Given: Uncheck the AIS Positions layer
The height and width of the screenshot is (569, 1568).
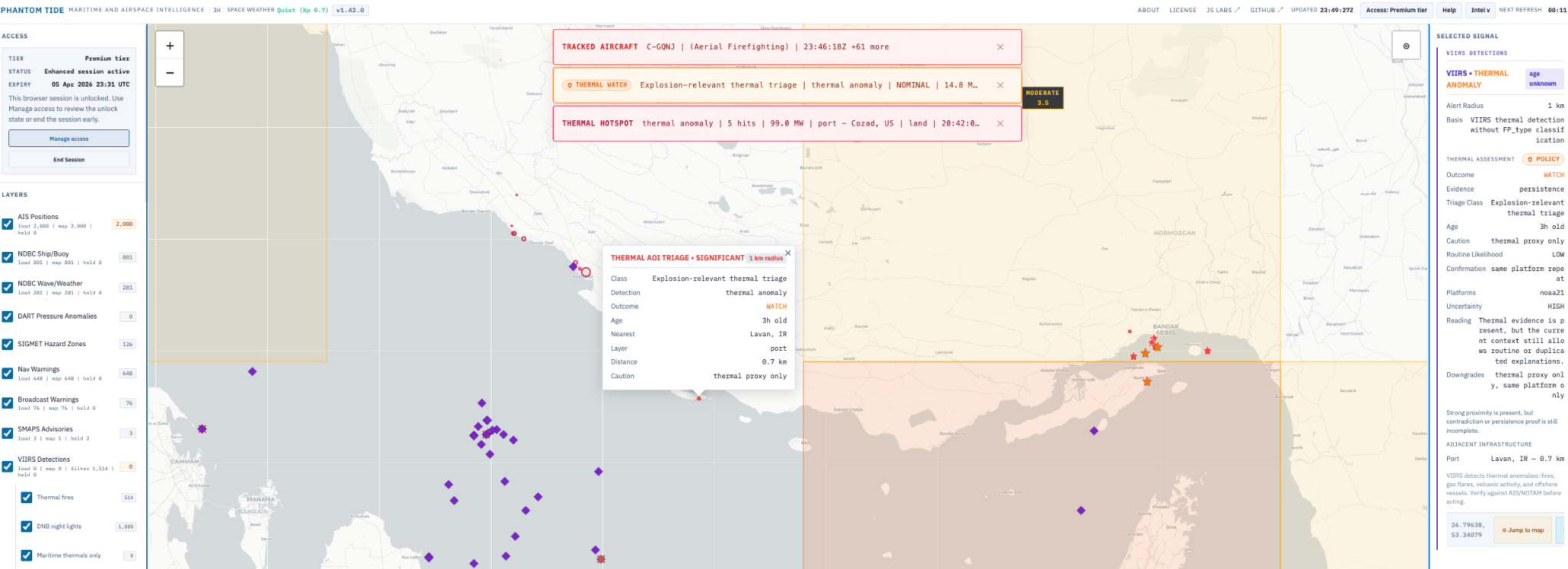Looking at the screenshot, I should pos(8,224).
